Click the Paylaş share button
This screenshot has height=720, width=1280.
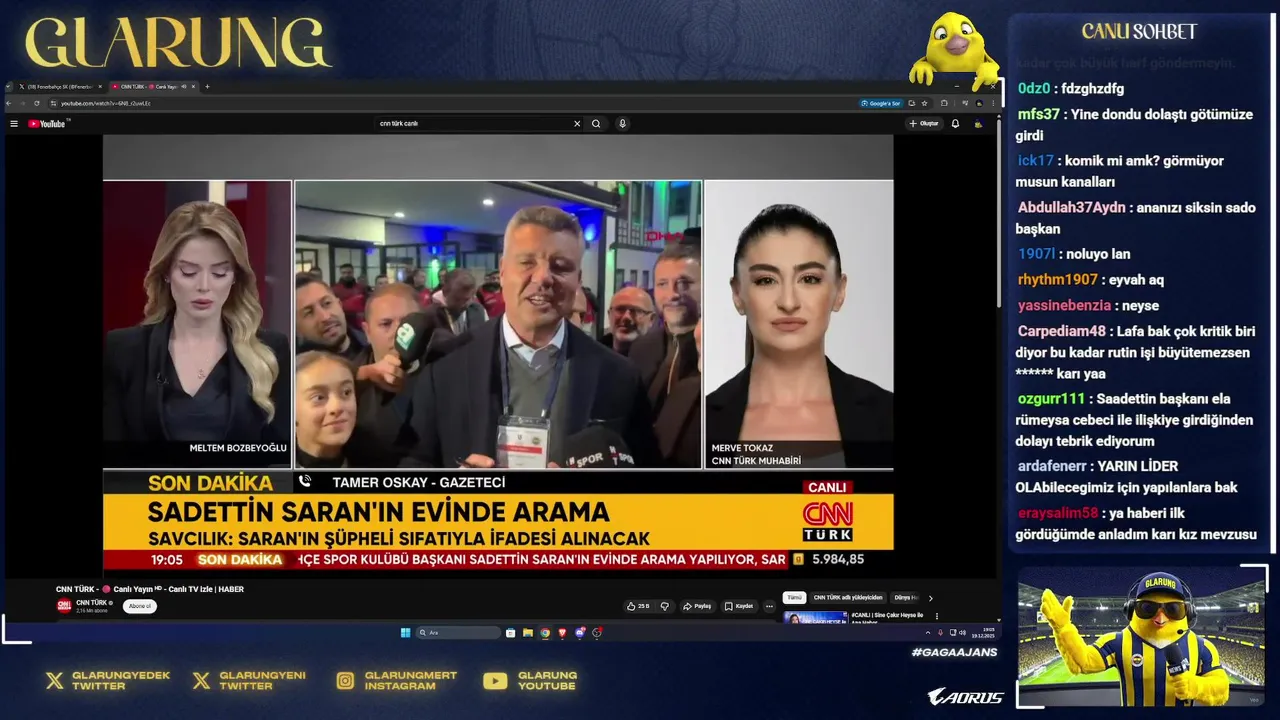coord(697,606)
